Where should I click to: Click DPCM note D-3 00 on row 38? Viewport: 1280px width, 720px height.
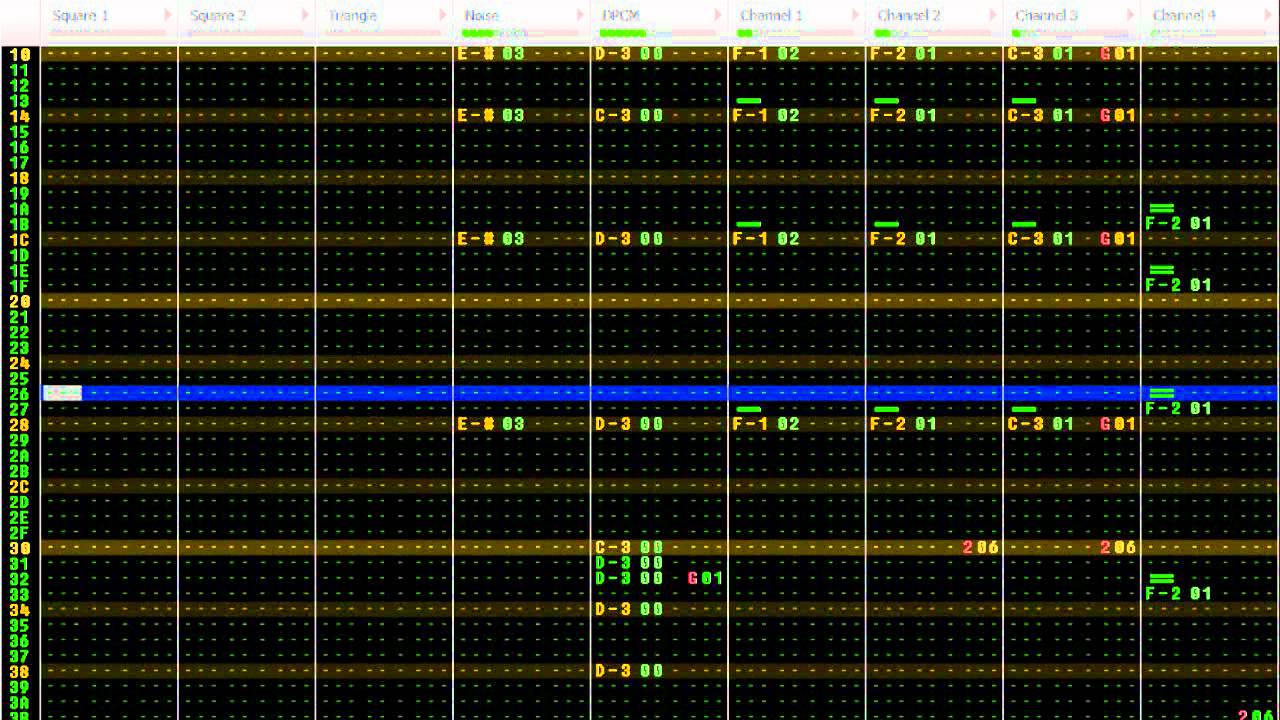[629, 671]
